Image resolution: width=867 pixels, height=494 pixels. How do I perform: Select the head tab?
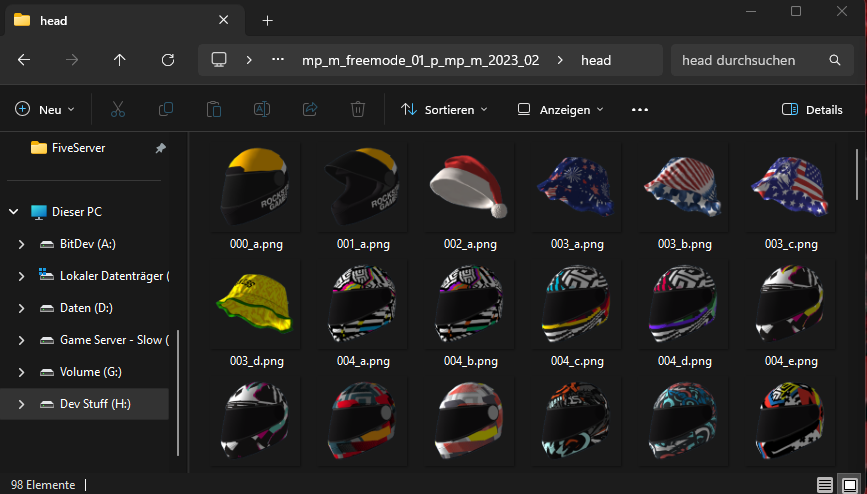coord(124,20)
